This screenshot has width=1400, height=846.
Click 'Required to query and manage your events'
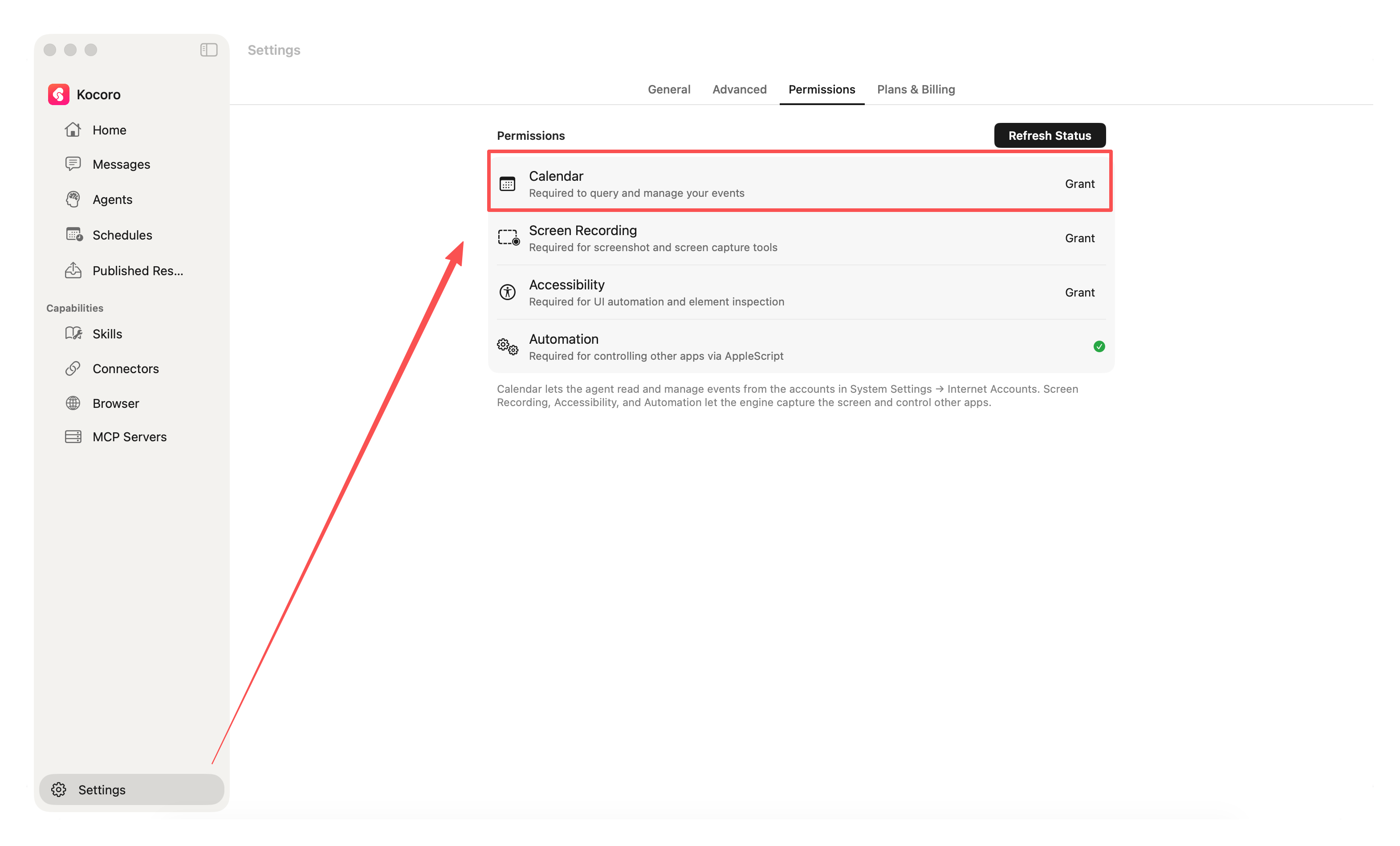tap(636, 193)
